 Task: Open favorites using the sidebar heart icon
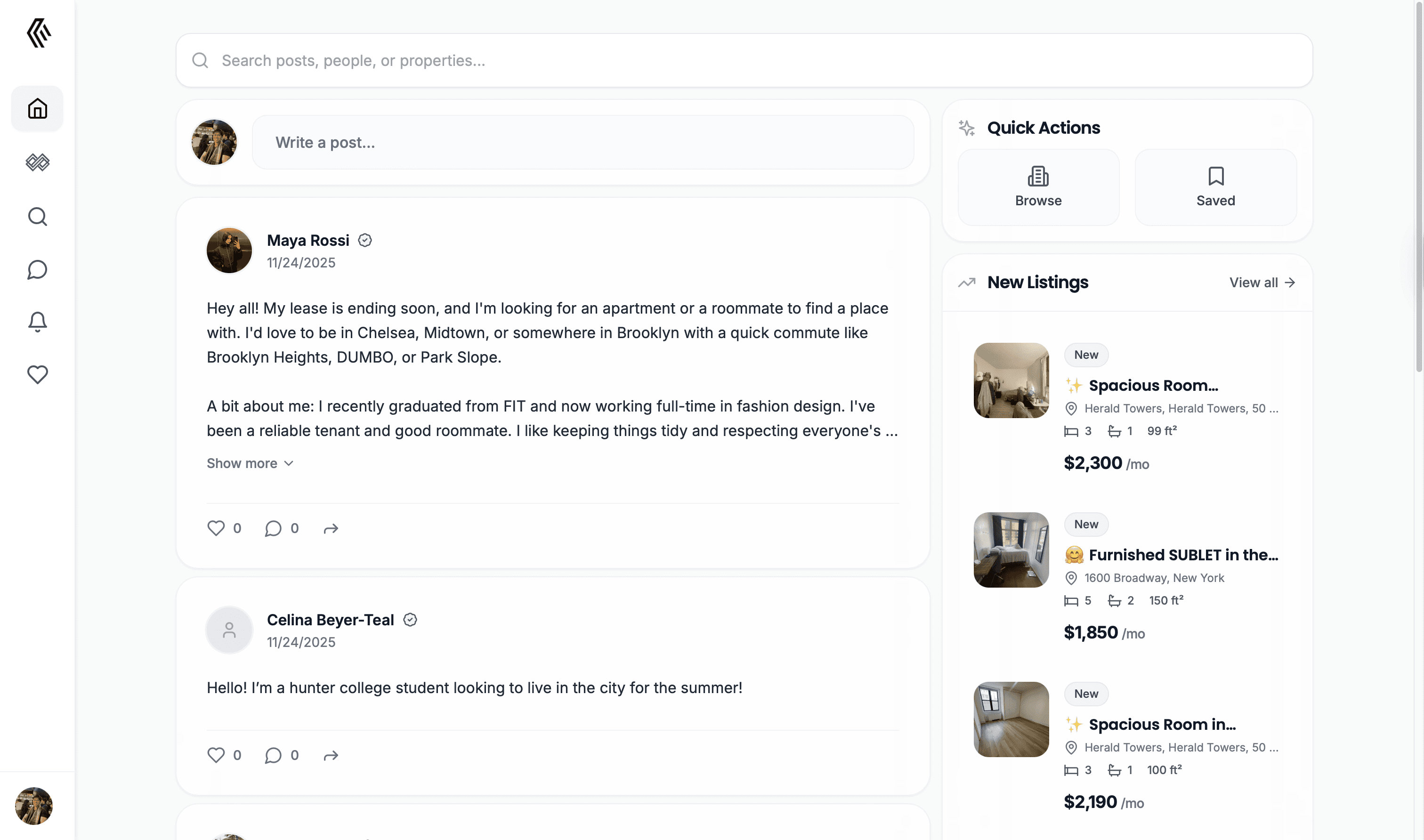coord(37,373)
